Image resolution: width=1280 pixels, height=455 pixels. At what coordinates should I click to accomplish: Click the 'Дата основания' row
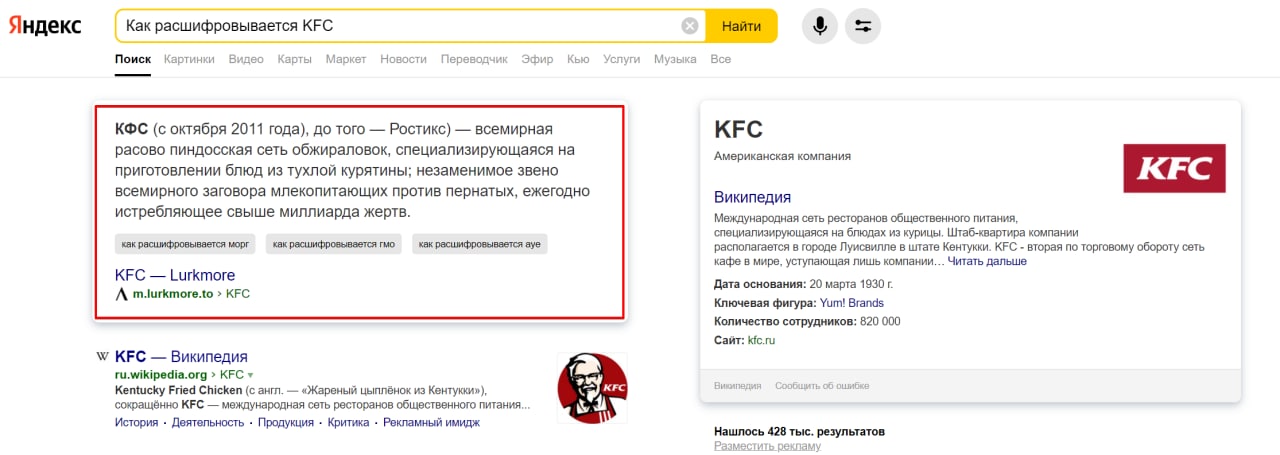(x=804, y=284)
